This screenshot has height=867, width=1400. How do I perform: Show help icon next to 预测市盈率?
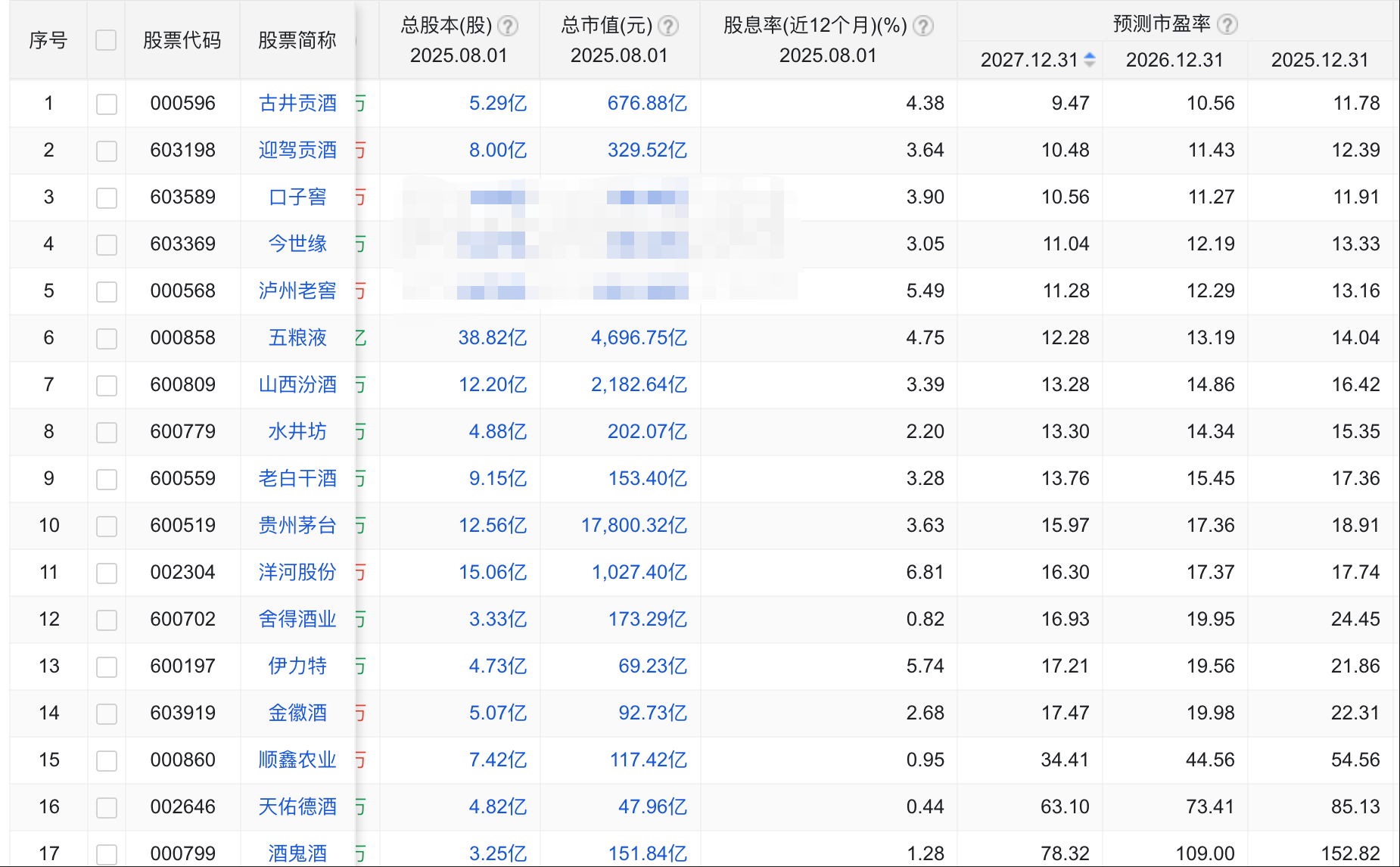tap(1227, 24)
